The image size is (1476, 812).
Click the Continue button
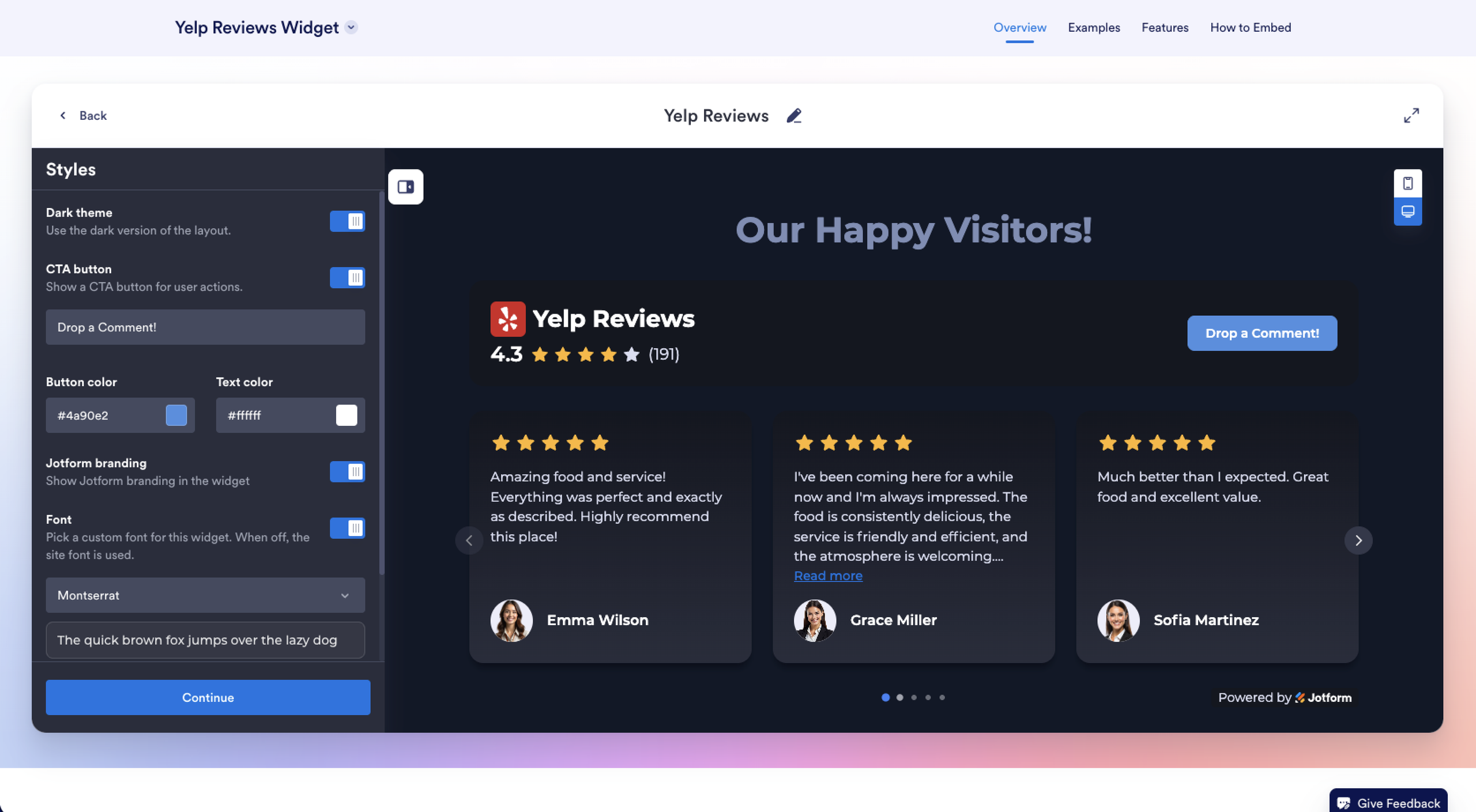[208, 697]
